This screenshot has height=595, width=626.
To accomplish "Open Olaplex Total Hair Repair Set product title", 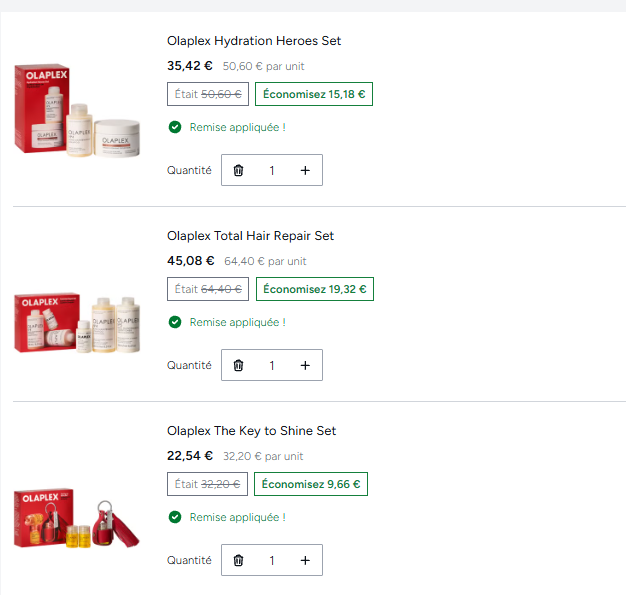I will tap(250, 236).
